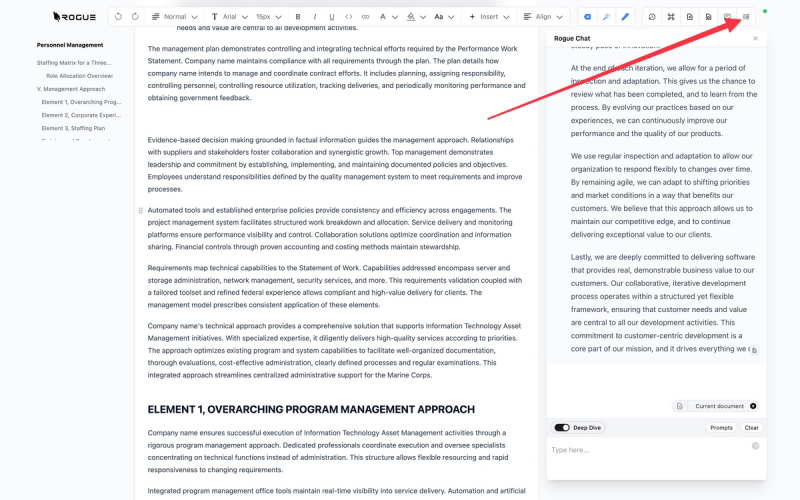Screen dimensions: 800x500
Task: Click the green status dot indicator
Action: 765,11
